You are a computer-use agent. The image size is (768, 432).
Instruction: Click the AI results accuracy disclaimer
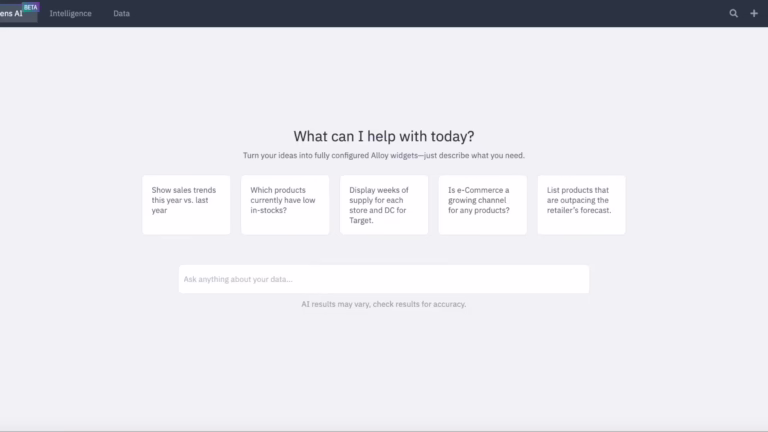coord(384,304)
